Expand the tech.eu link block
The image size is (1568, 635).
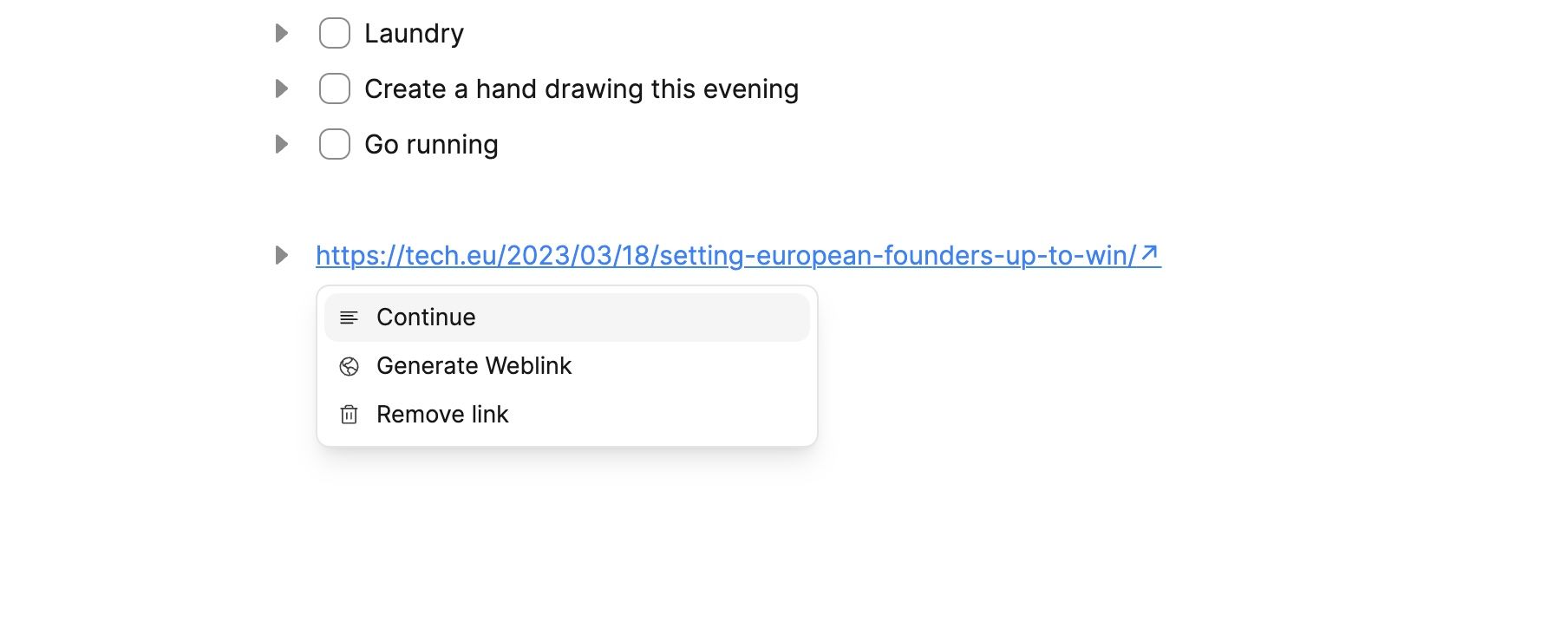(280, 256)
